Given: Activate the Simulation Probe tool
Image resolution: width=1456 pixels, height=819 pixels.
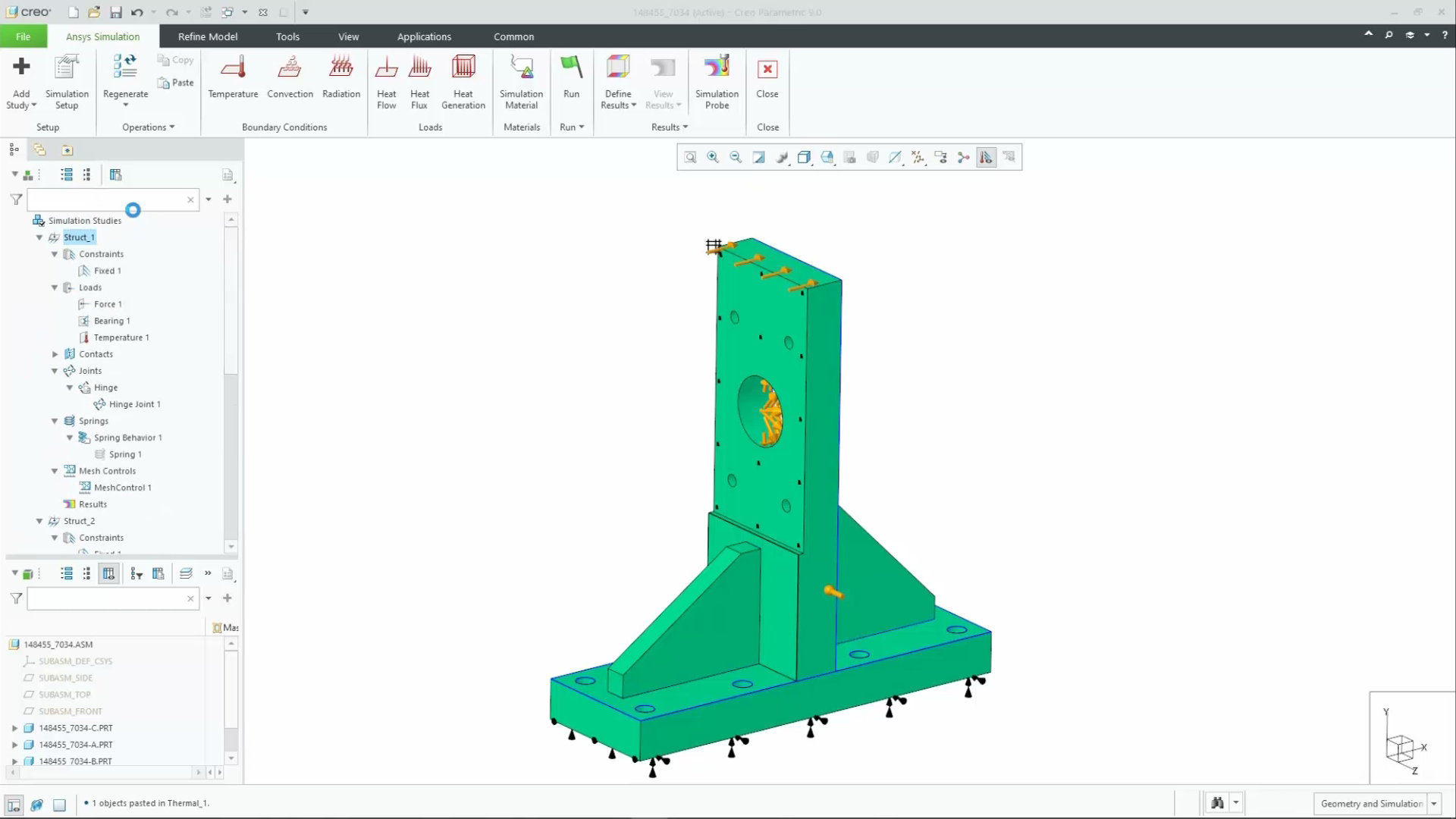Looking at the screenshot, I should point(717,82).
